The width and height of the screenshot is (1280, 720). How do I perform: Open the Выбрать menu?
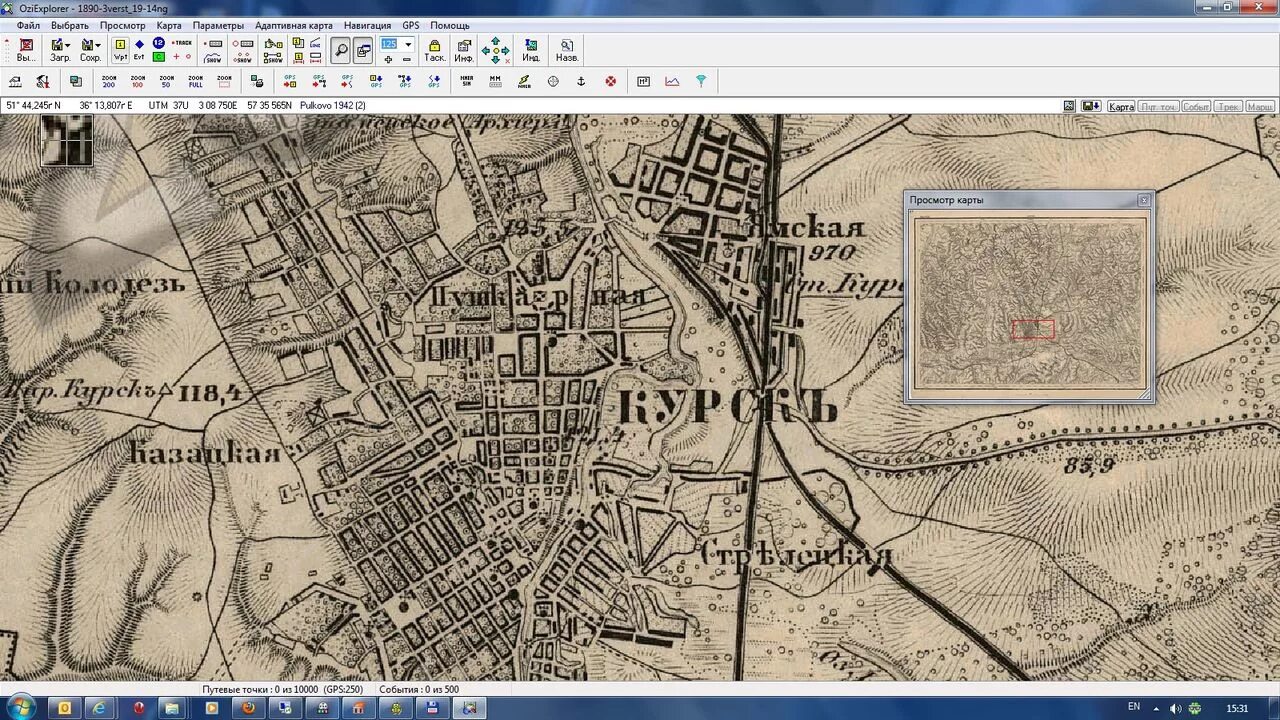tap(70, 25)
